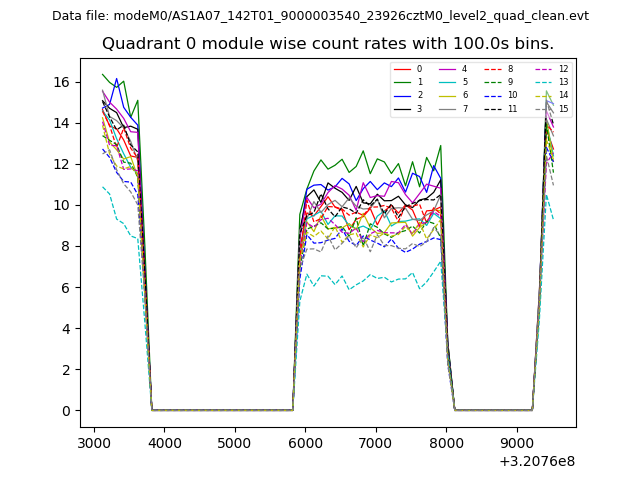The height and width of the screenshot is (480, 640).
Task: Click the blue dashed legend entry 10
Action: (x=492, y=95)
